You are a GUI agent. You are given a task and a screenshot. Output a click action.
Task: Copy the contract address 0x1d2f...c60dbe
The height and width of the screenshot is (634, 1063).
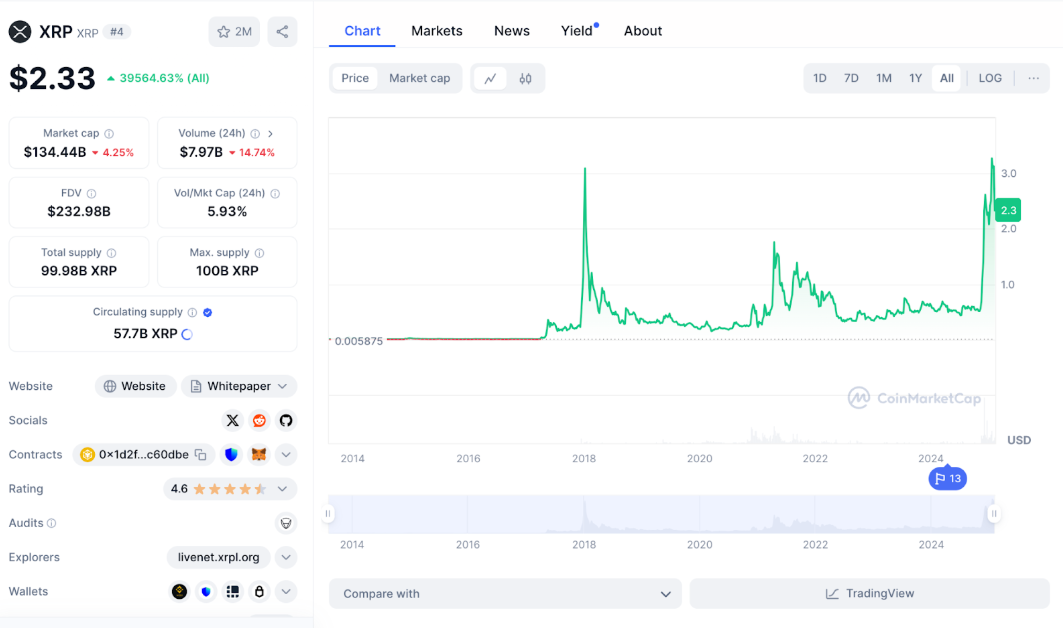(201, 455)
